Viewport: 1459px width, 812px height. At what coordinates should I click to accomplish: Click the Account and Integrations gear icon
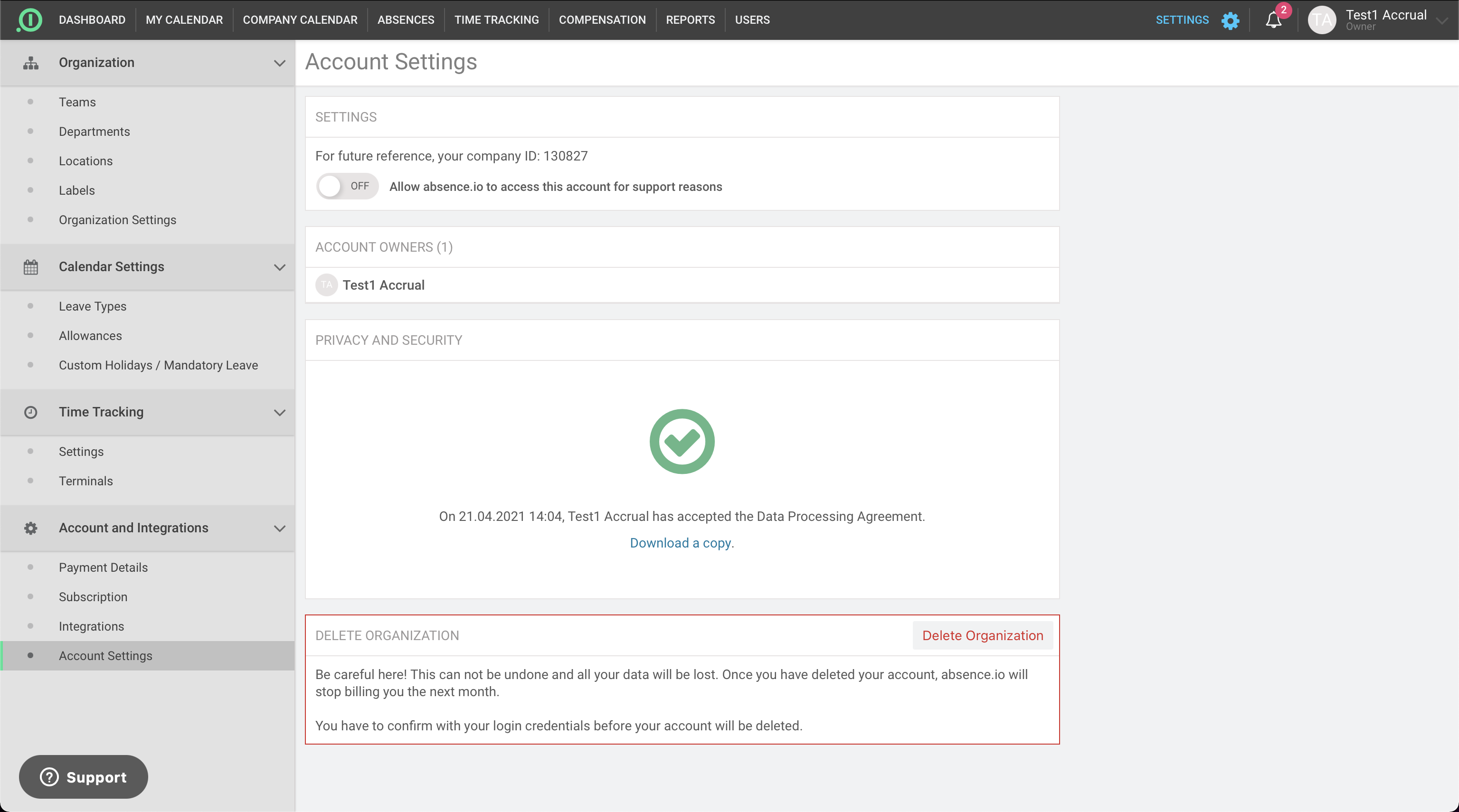(30, 528)
